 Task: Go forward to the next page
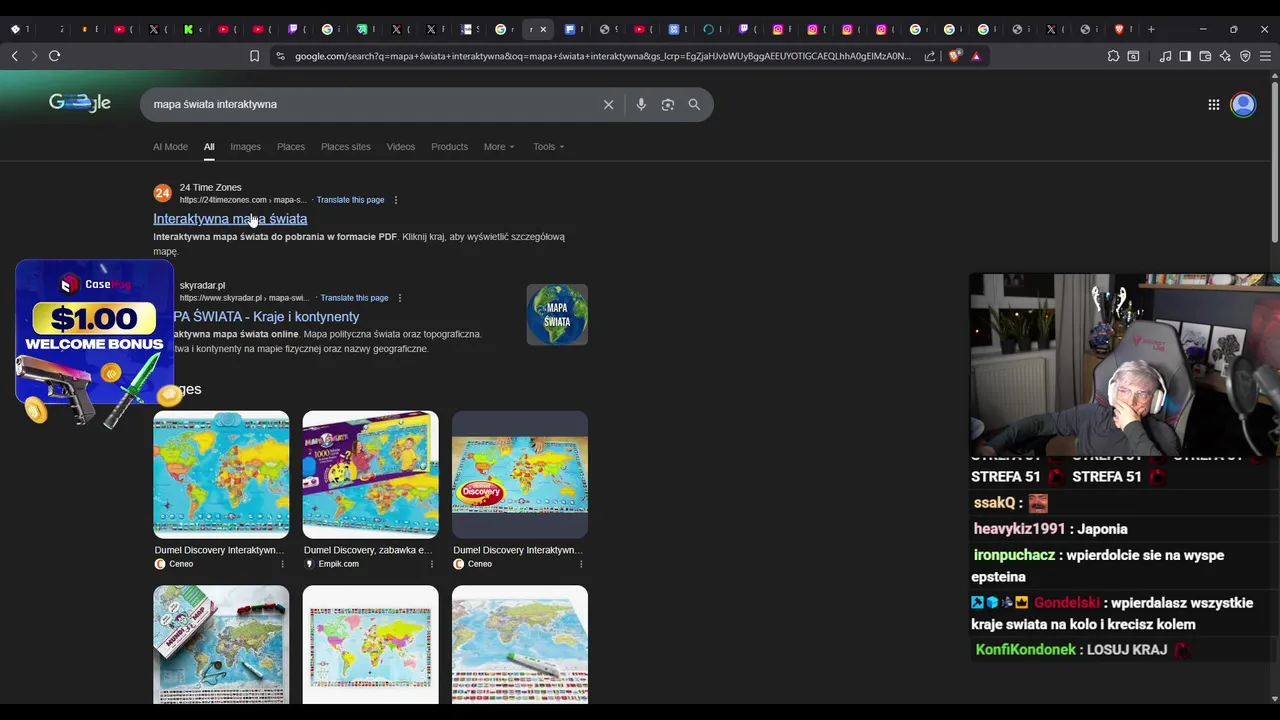pyautogui.click(x=34, y=56)
